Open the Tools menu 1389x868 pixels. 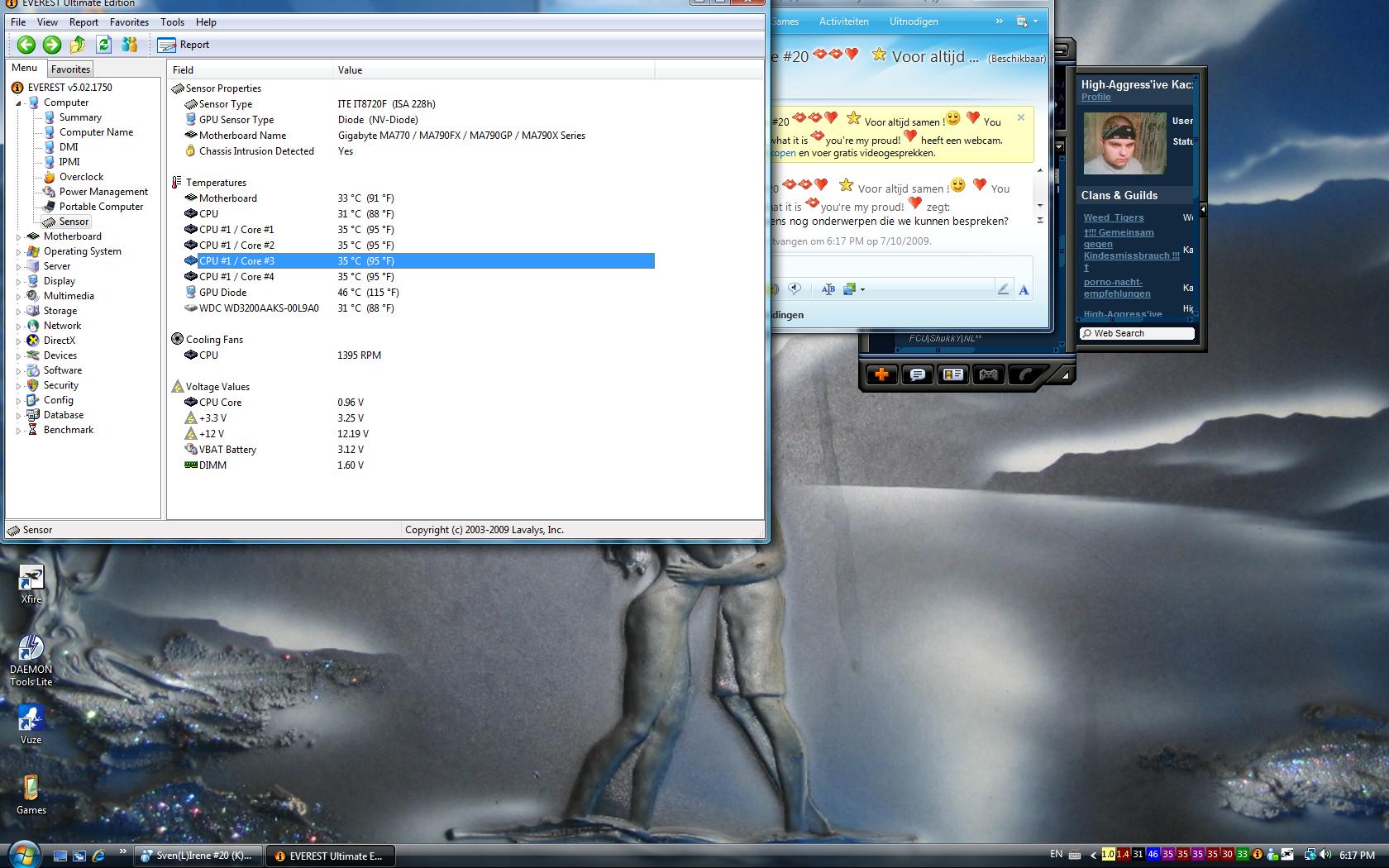tap(172, 22)
